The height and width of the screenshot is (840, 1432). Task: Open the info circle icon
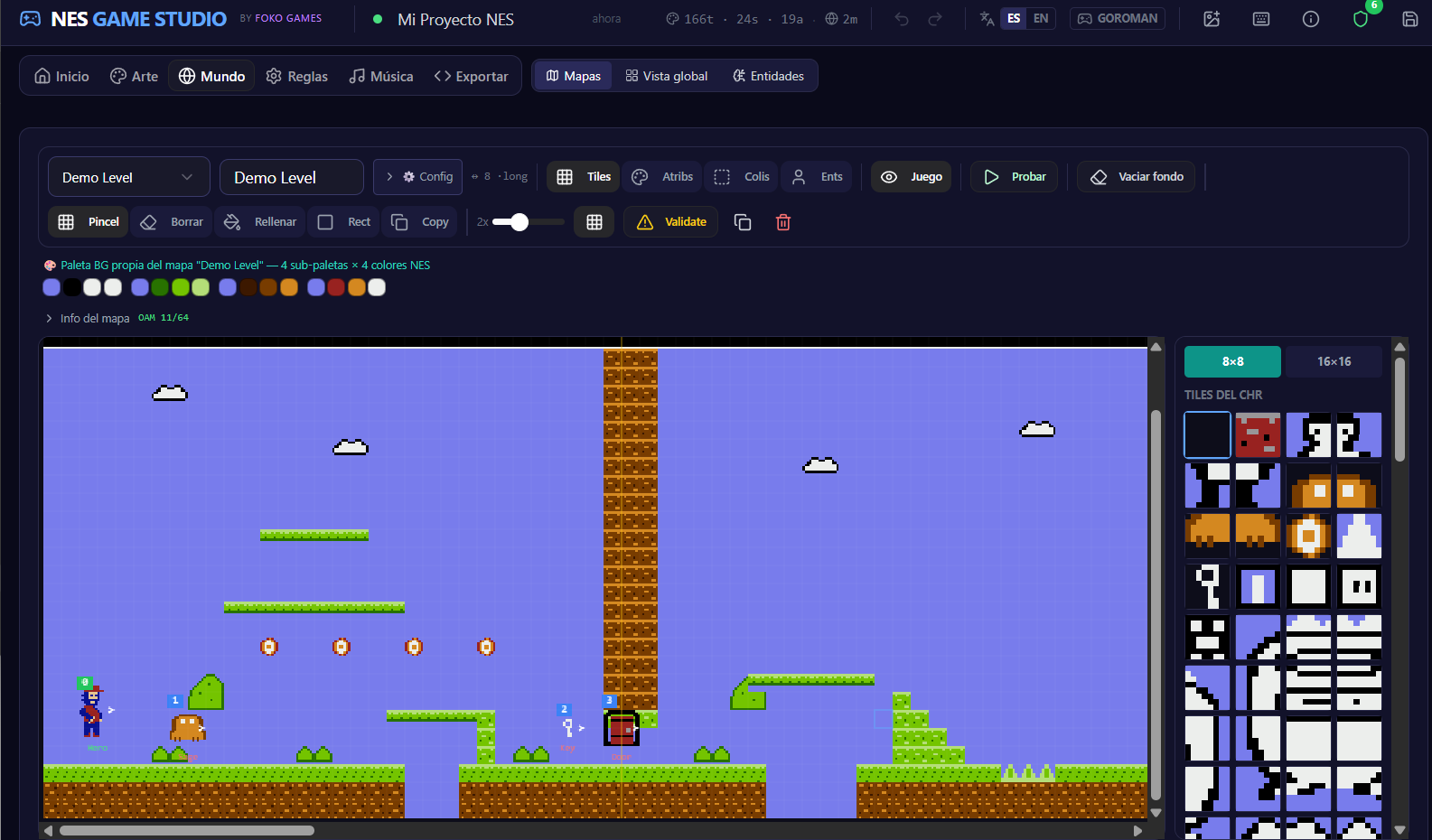click(x=1311, y=19)
